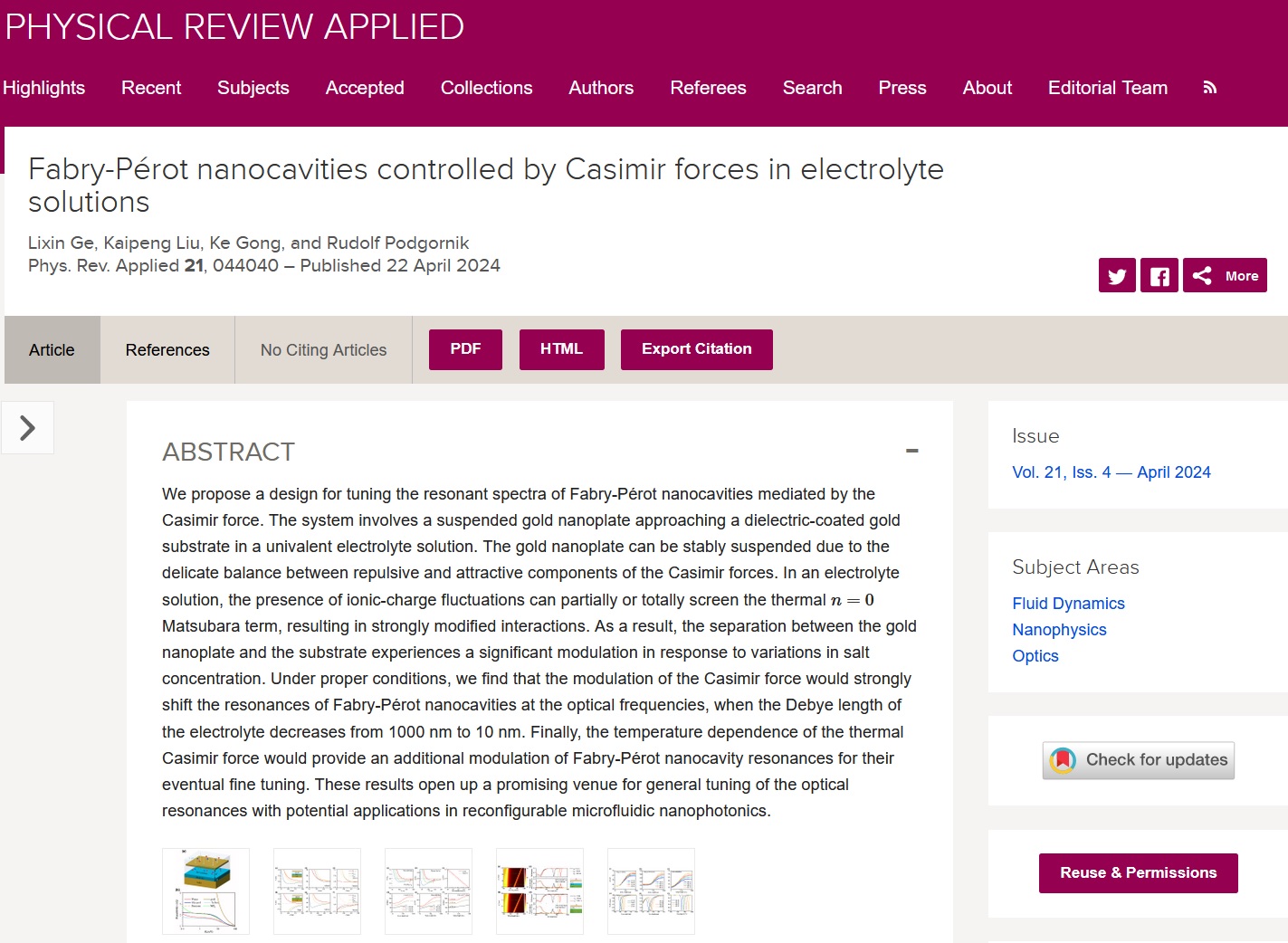This screenshot has height=943, width=1288.
Task: Open Reuse & Permissions
Action: [x=1138, y=873]
